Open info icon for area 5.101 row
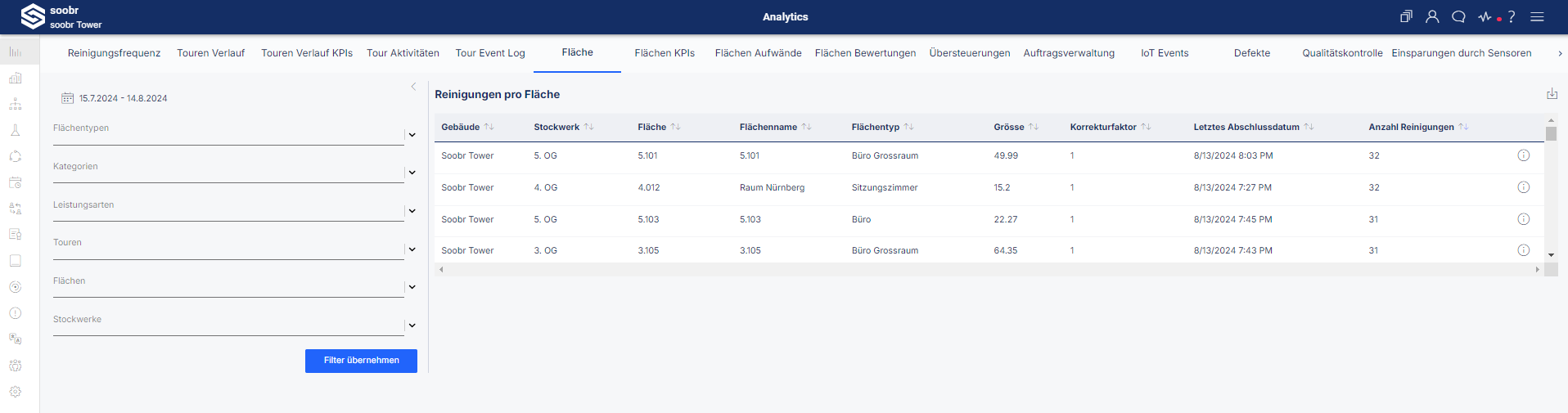 coord(1524,155)
